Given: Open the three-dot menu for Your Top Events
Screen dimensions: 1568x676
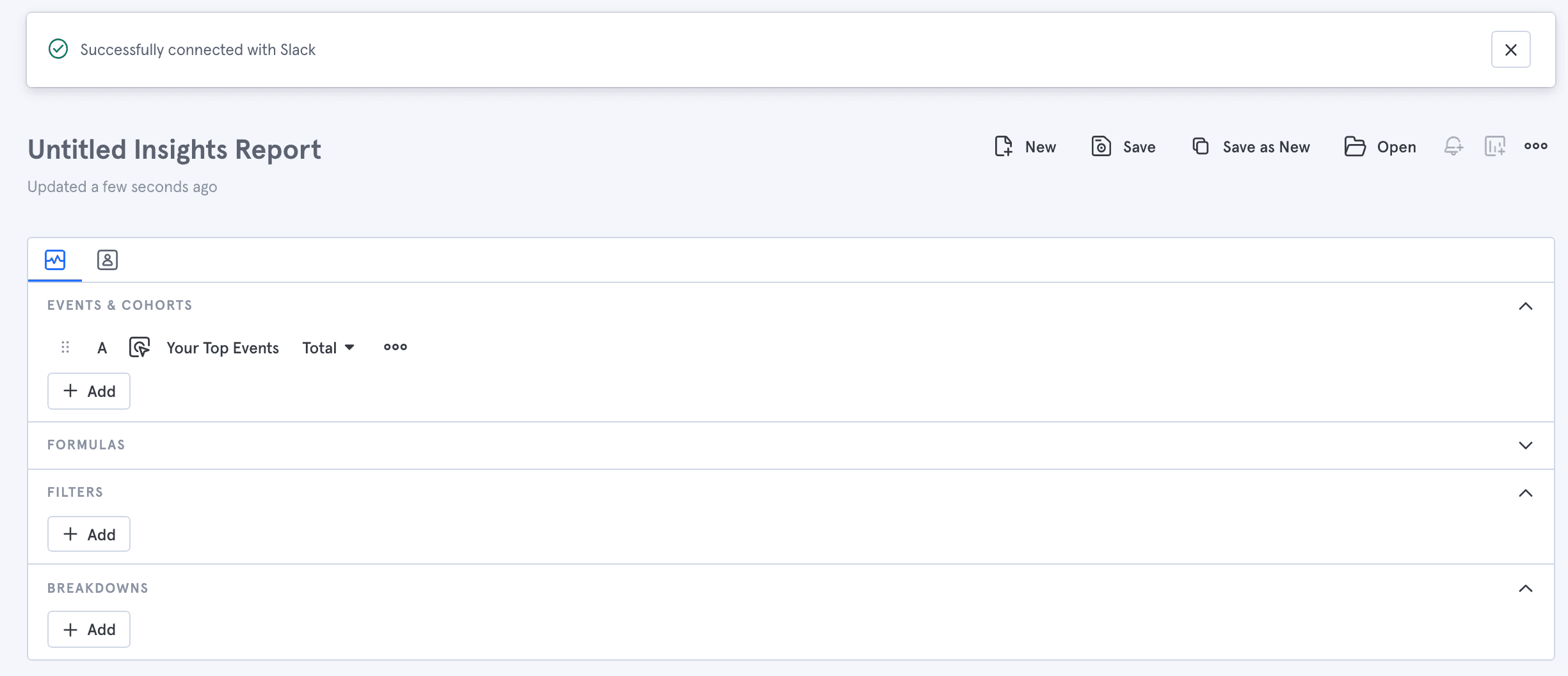Looking at the screenshot, I should (x=395, y=347).
